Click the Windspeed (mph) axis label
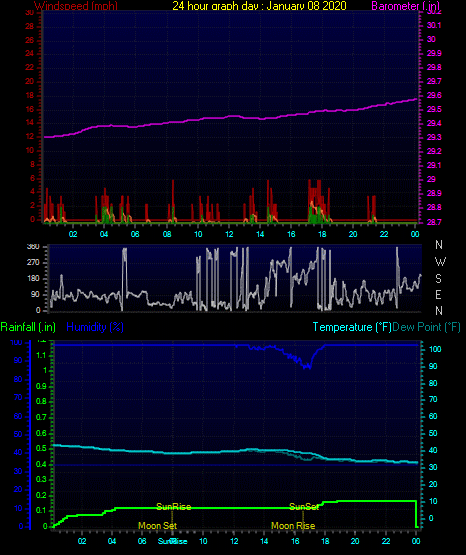This screenshot has height=555, width=466. [x=76, y=6]
